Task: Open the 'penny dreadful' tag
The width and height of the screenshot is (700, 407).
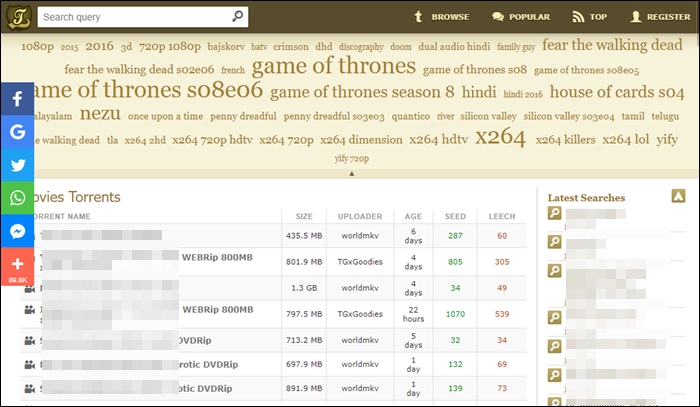Action: click(x=243, y=116)
